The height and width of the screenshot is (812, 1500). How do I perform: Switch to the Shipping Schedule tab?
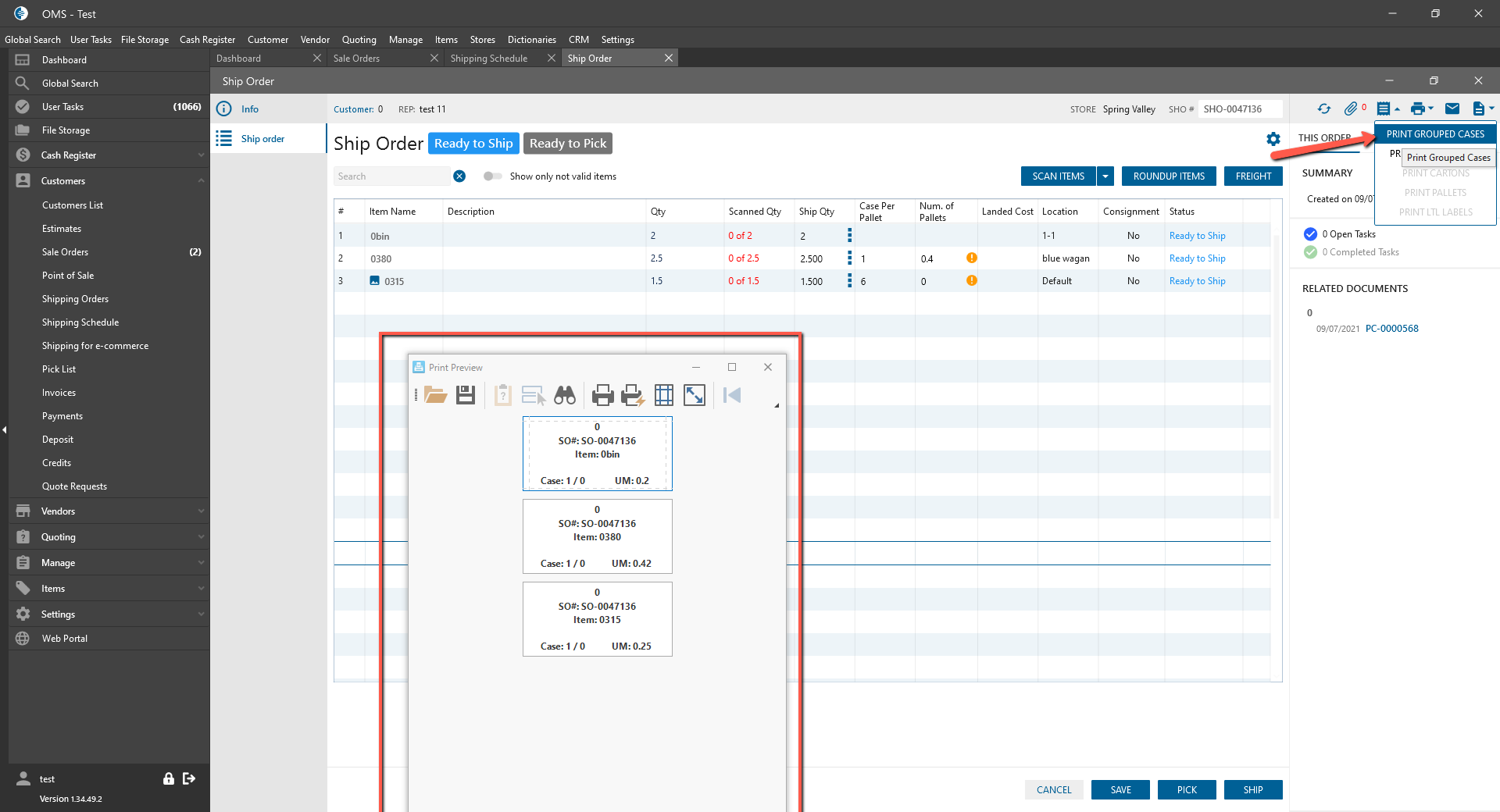coord(489,59)
